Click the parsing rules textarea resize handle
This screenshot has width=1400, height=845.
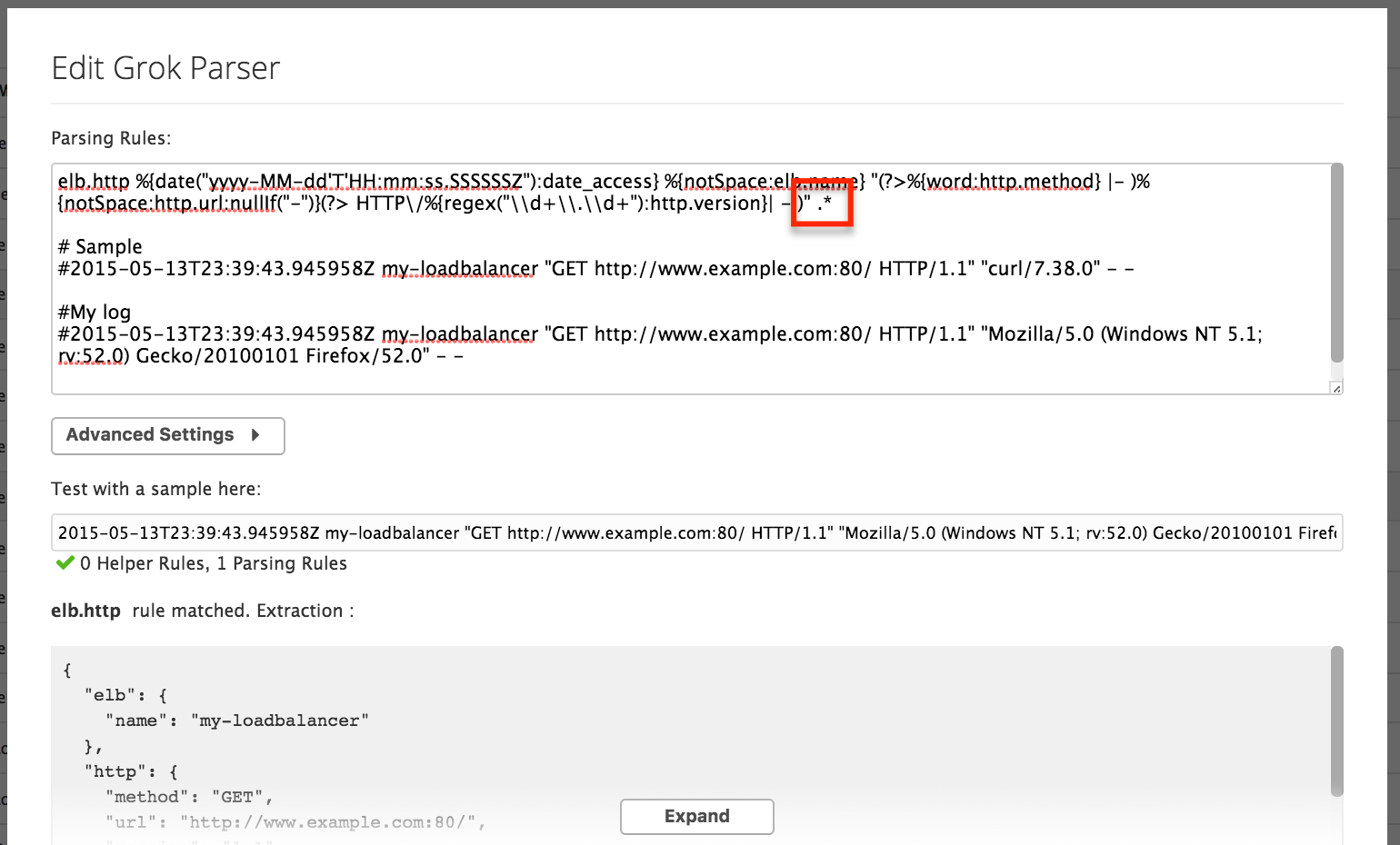point(1335,388)
